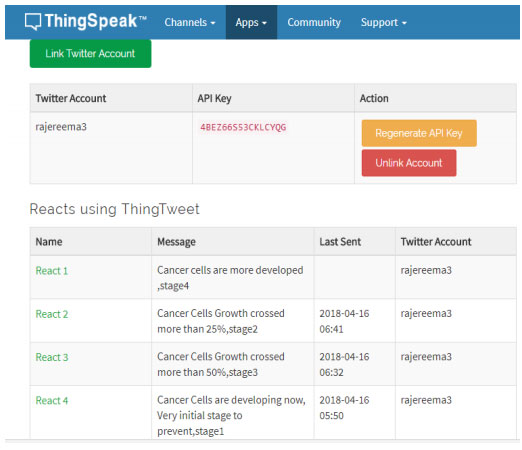Select the API key 4BEZ66S53CKLCYQG text
522x450 pixels.
pos(243,127)
